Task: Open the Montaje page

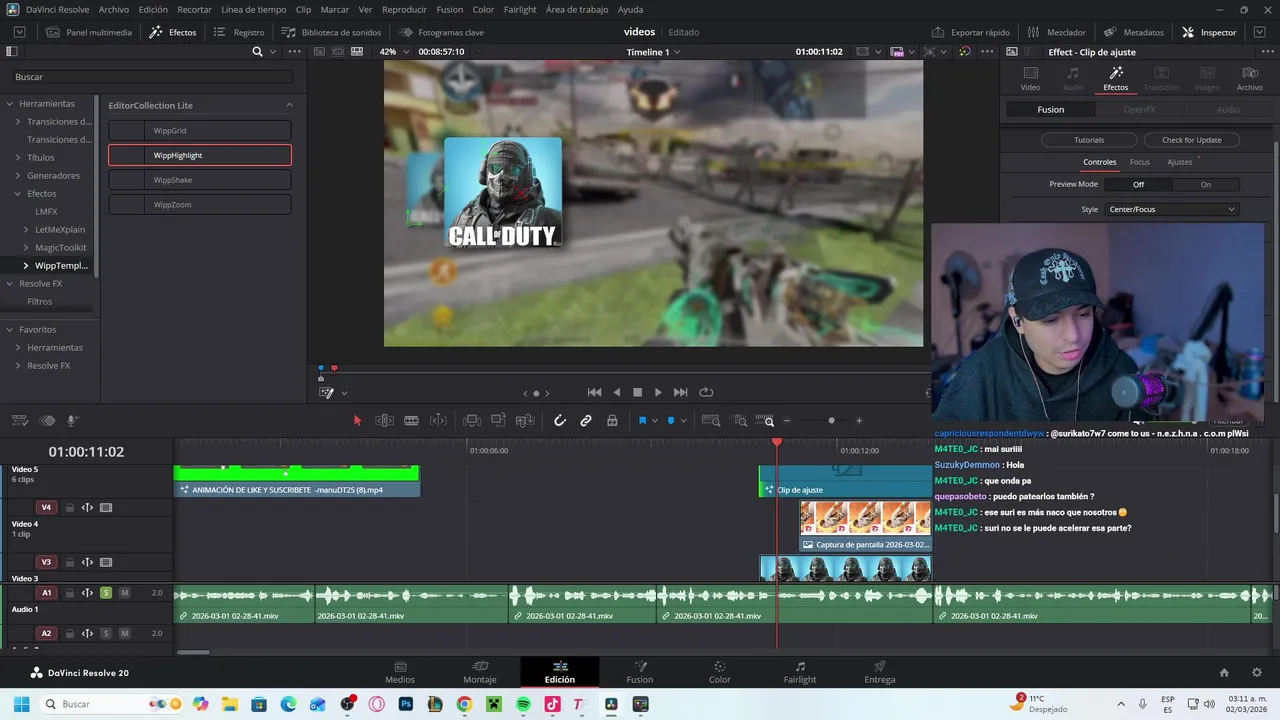Action: [x=480, y=672]
